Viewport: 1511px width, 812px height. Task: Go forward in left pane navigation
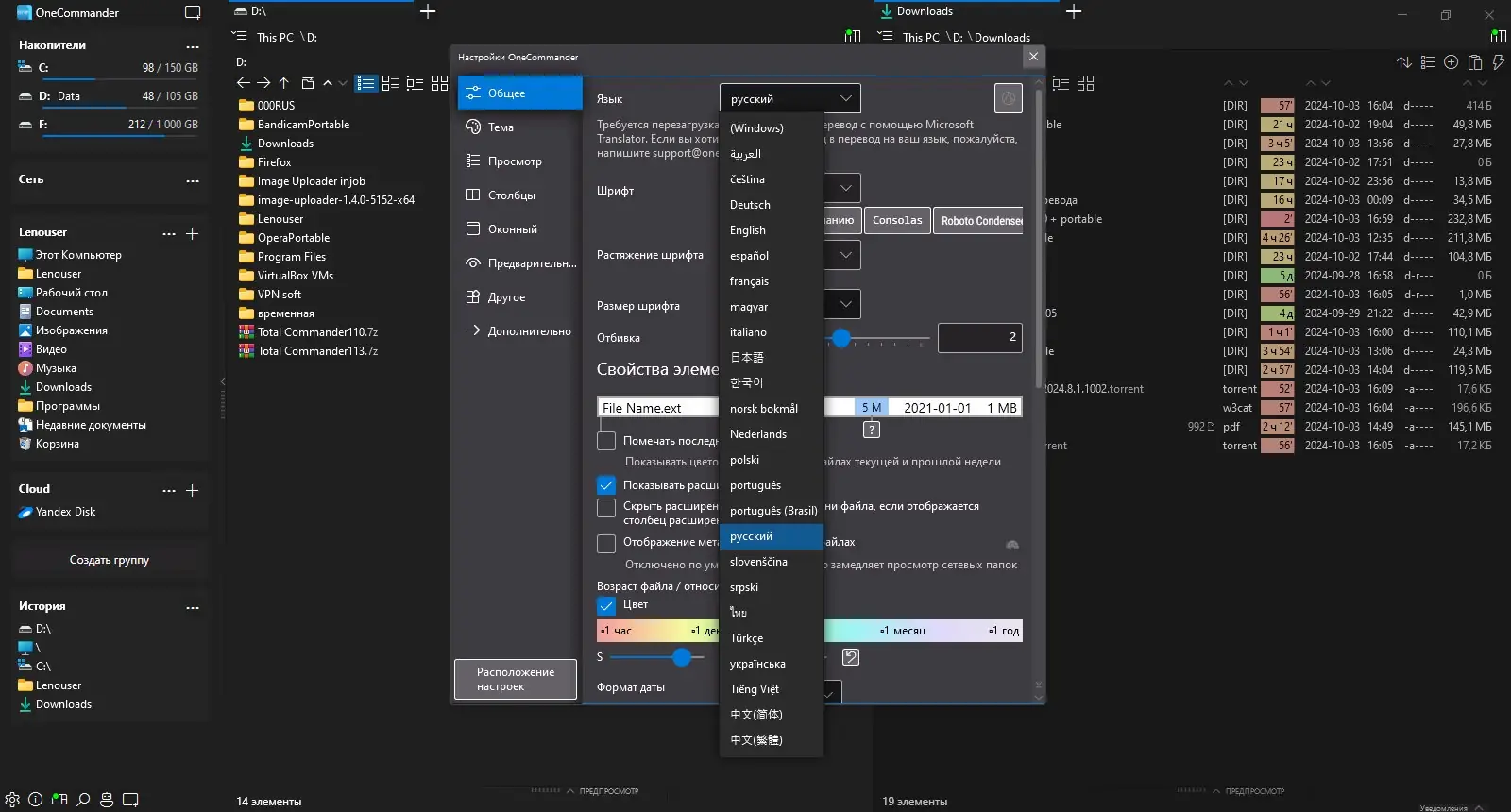click(263, 83)
